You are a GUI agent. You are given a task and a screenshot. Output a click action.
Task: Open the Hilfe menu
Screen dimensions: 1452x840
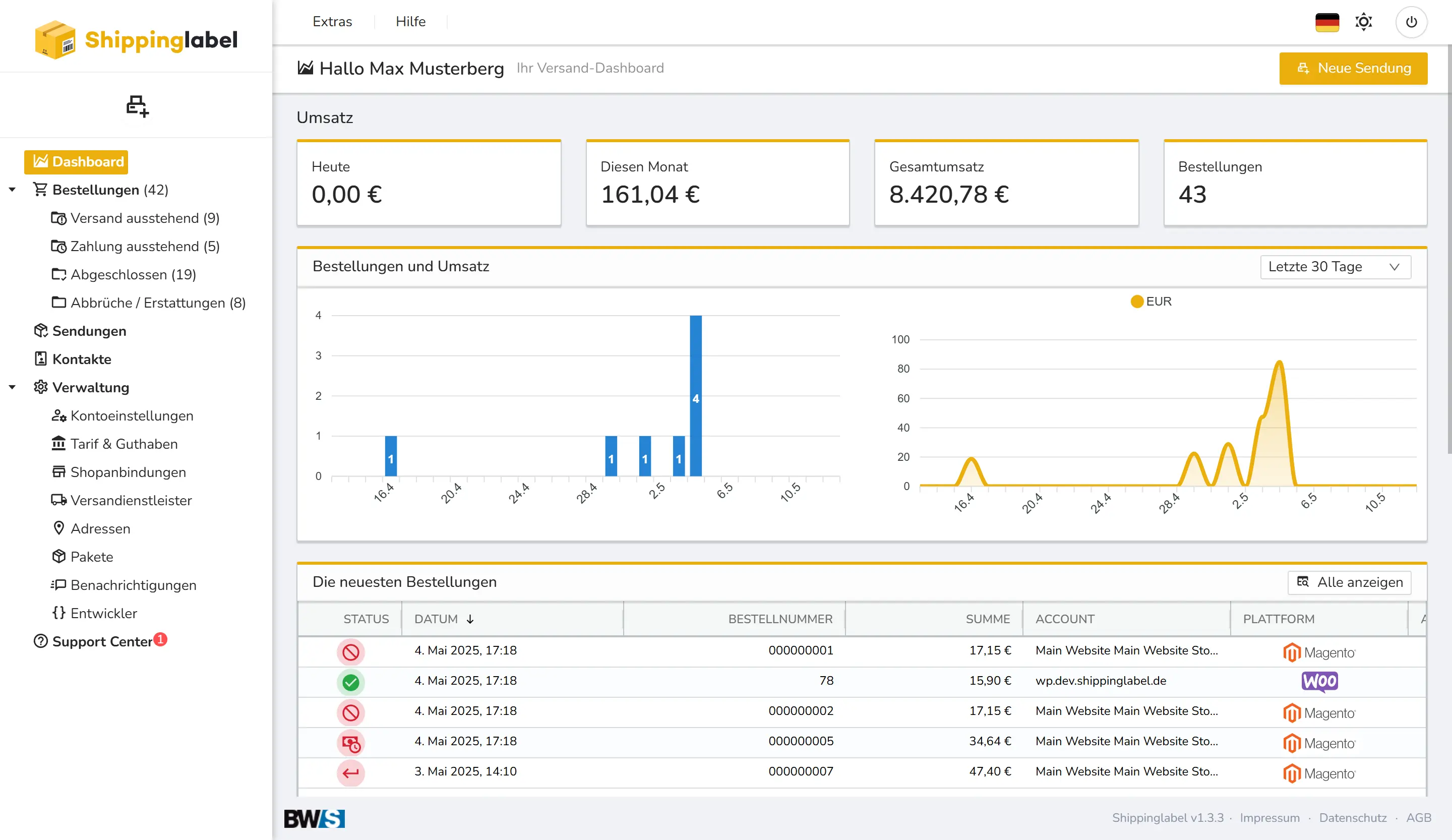(410, 22)
